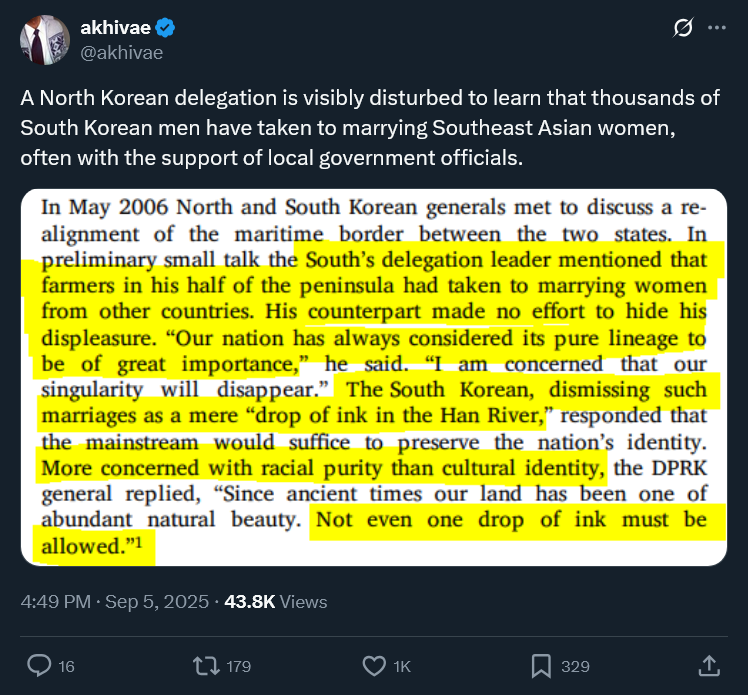Click the reply speech bubble icon
The width and height of the screenshot is (748, 695).
(x=39, y=665)
